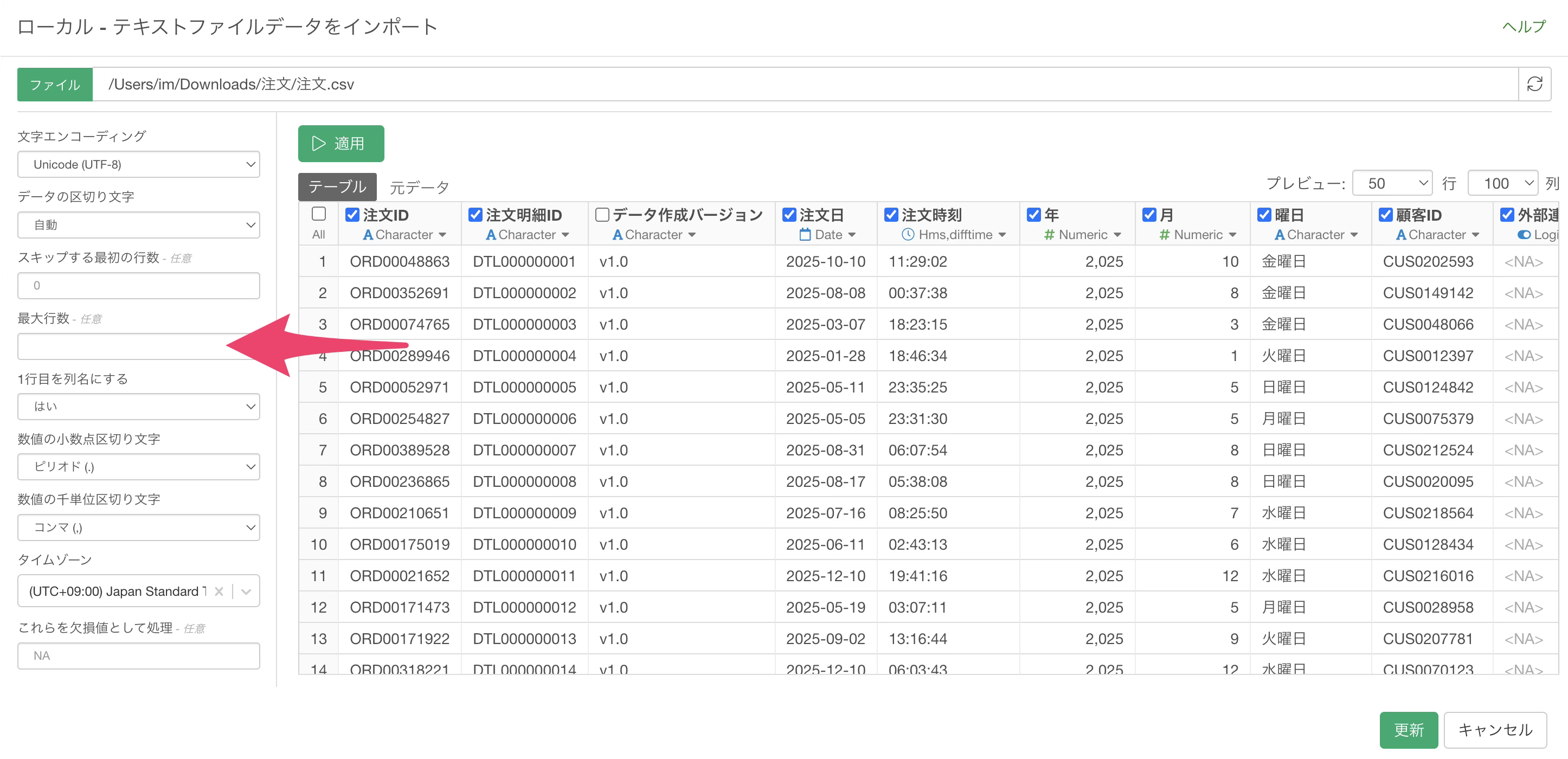This screenshot has height=759, width=1568.
Task: Click the Character type icon under 曜日
Action: pos(1280,234)
